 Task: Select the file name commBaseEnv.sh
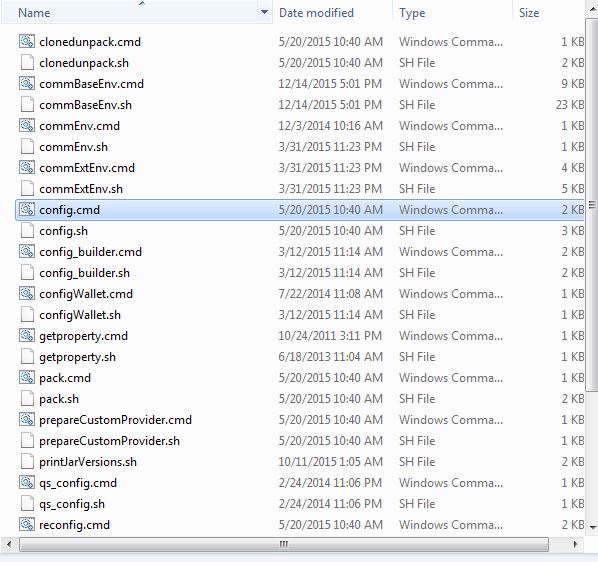tap(85, 104)
